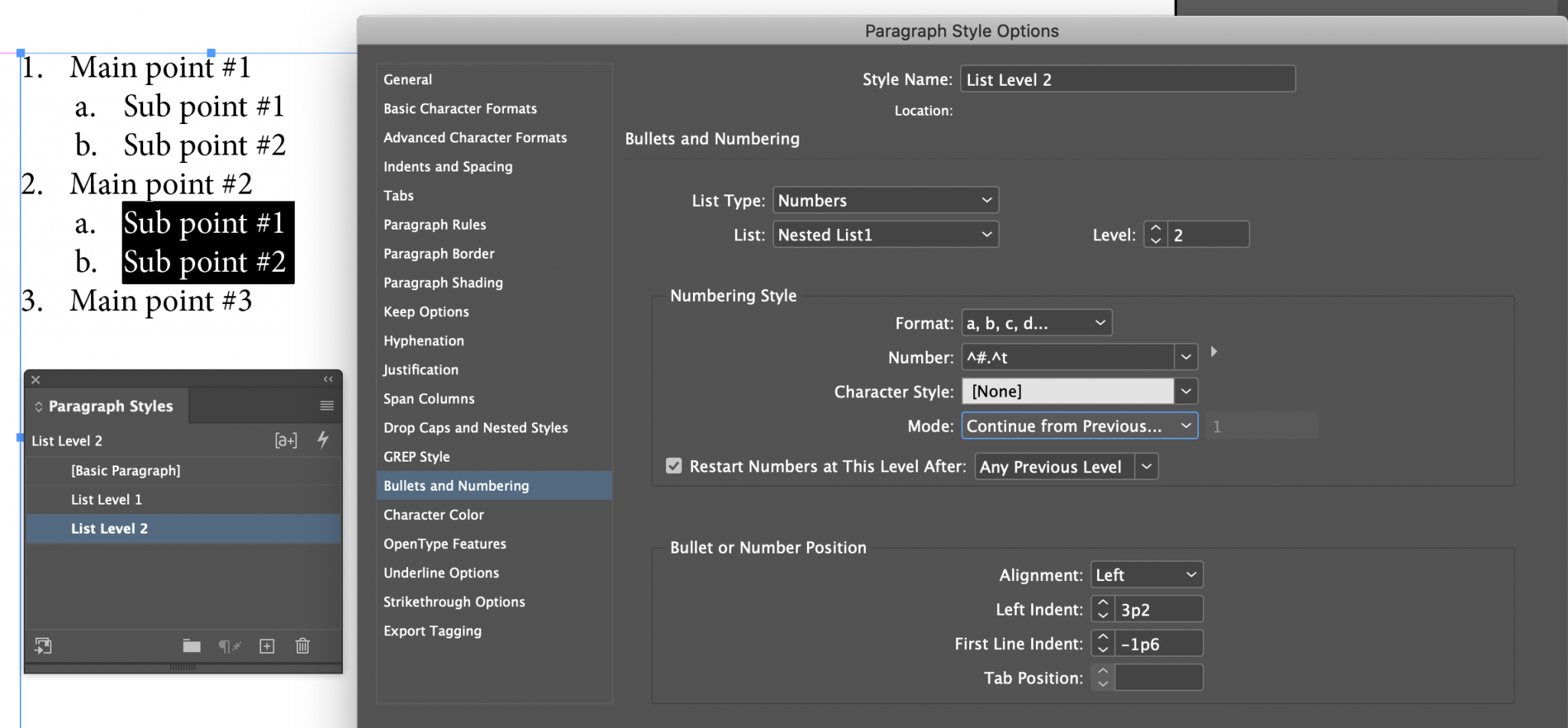
Task: Uncheck Restart Numbers at This Level After
Action: point(673,465)
